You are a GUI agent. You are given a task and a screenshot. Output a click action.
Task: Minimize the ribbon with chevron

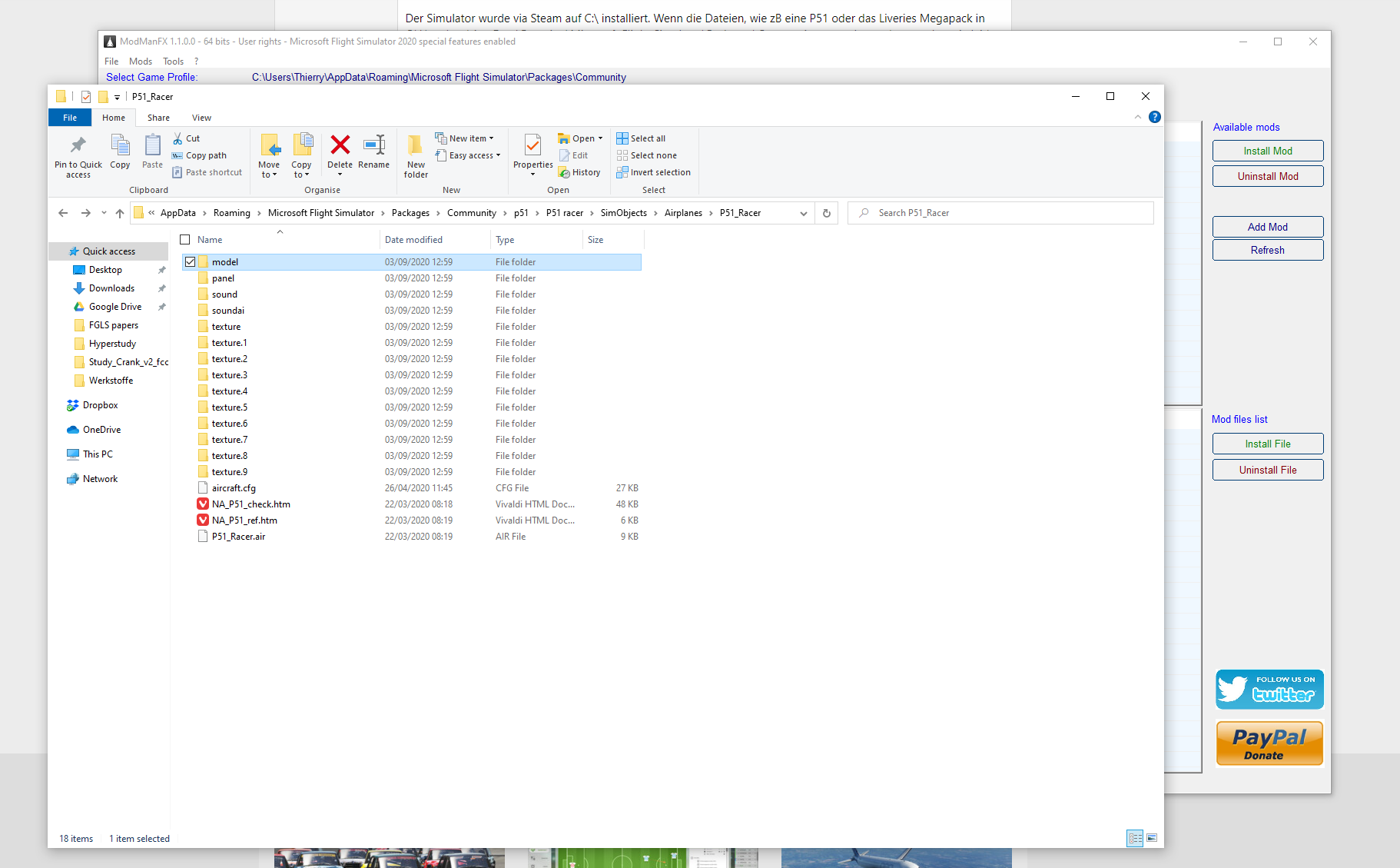(x=1137, y=117)
